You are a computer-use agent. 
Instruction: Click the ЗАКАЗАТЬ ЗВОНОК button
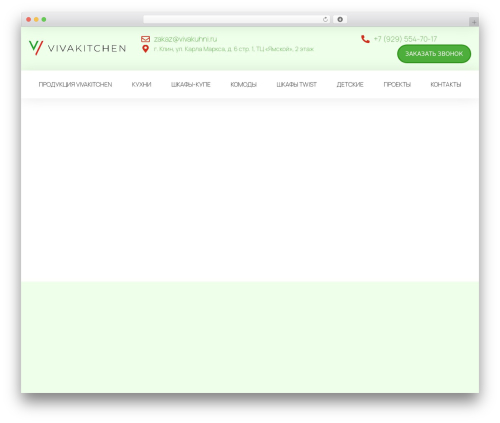434,54
